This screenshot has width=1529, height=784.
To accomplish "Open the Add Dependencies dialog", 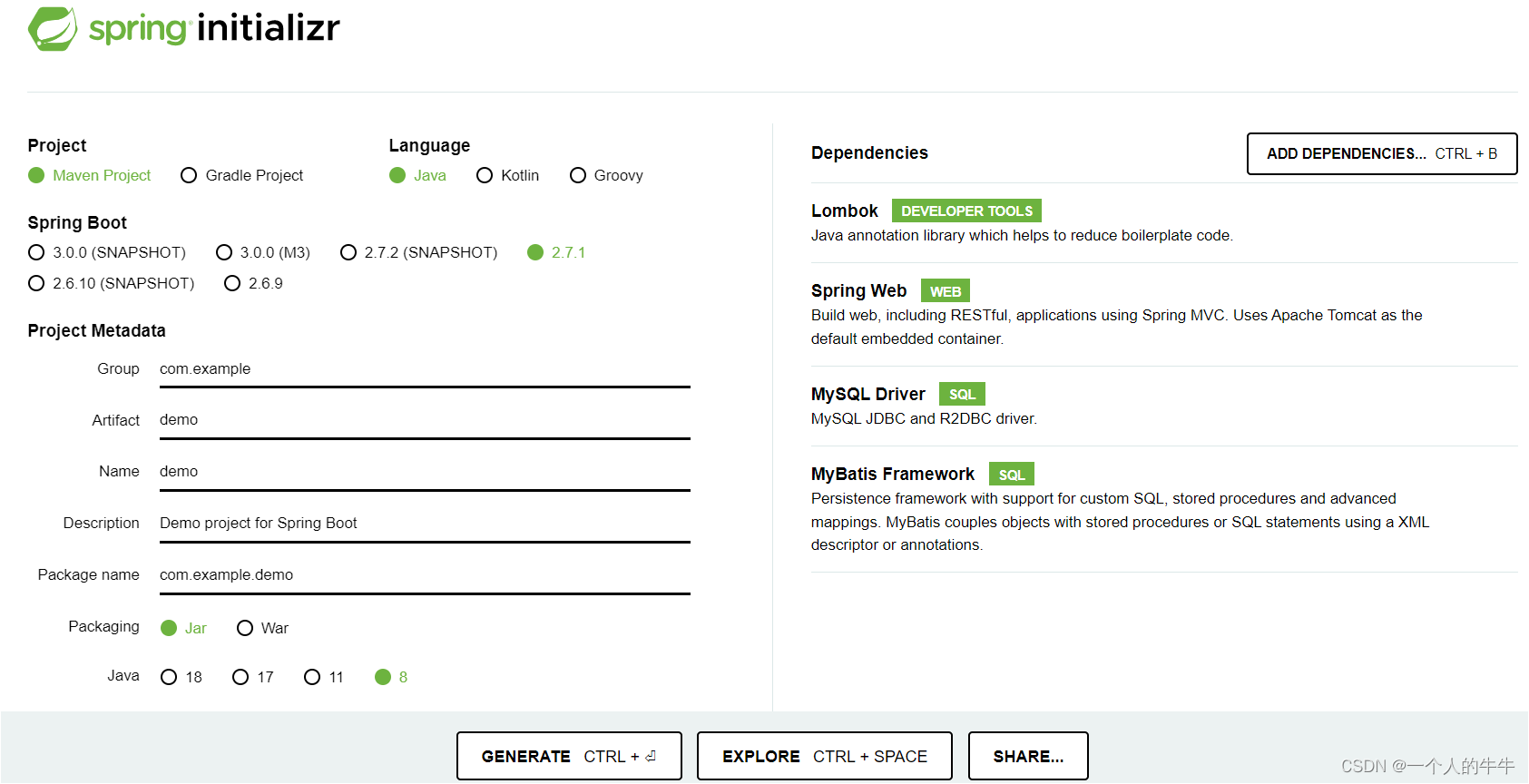I will coord(1382,154).
